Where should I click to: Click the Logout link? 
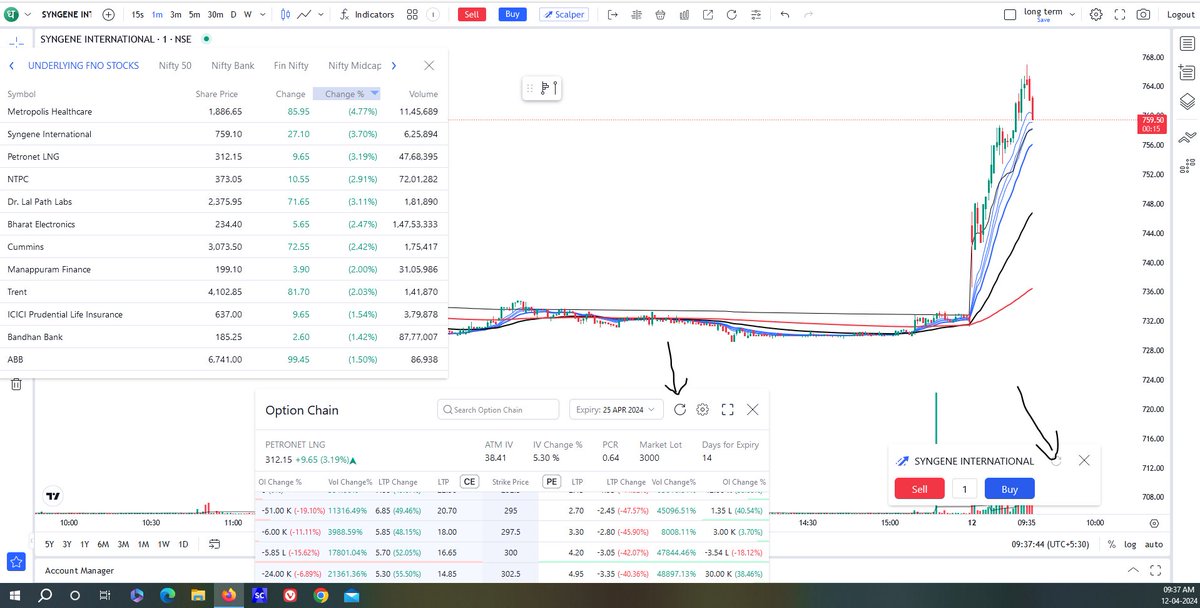(x=1180, y=15)
